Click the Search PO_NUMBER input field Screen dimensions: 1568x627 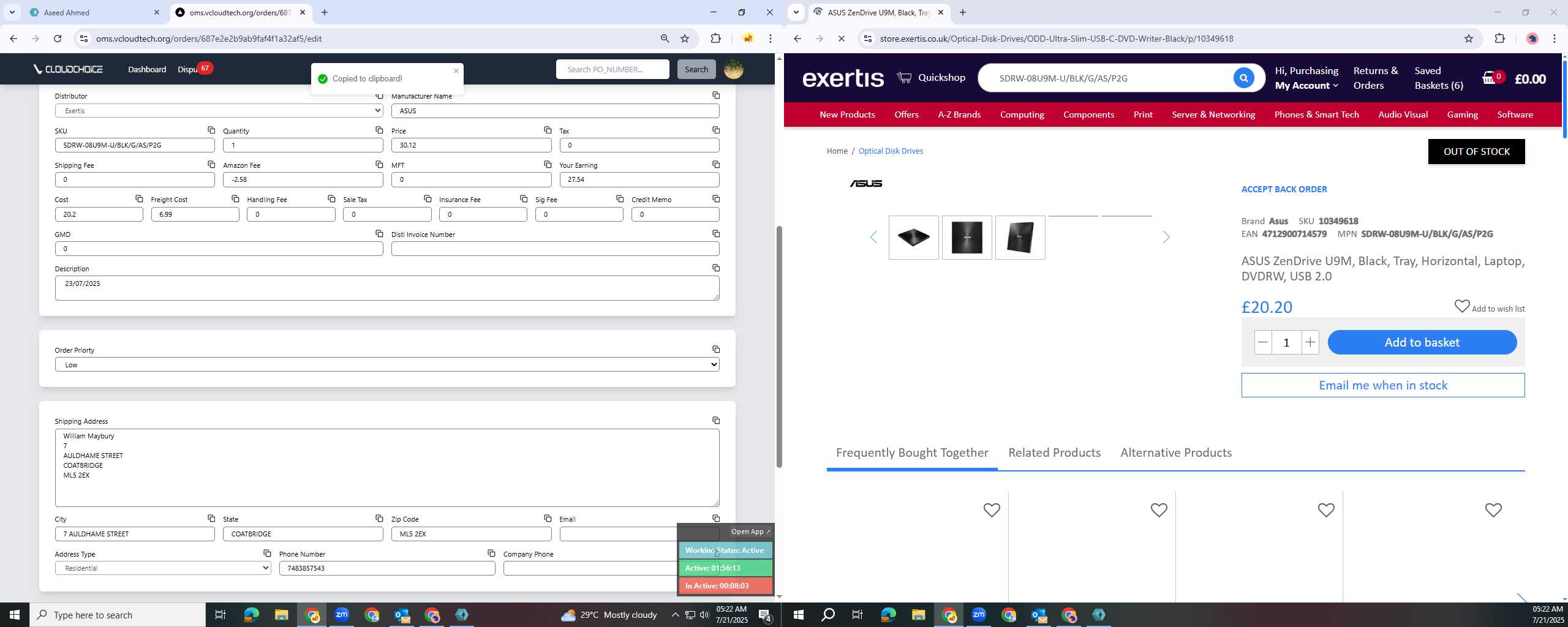[x=612, y=69]
